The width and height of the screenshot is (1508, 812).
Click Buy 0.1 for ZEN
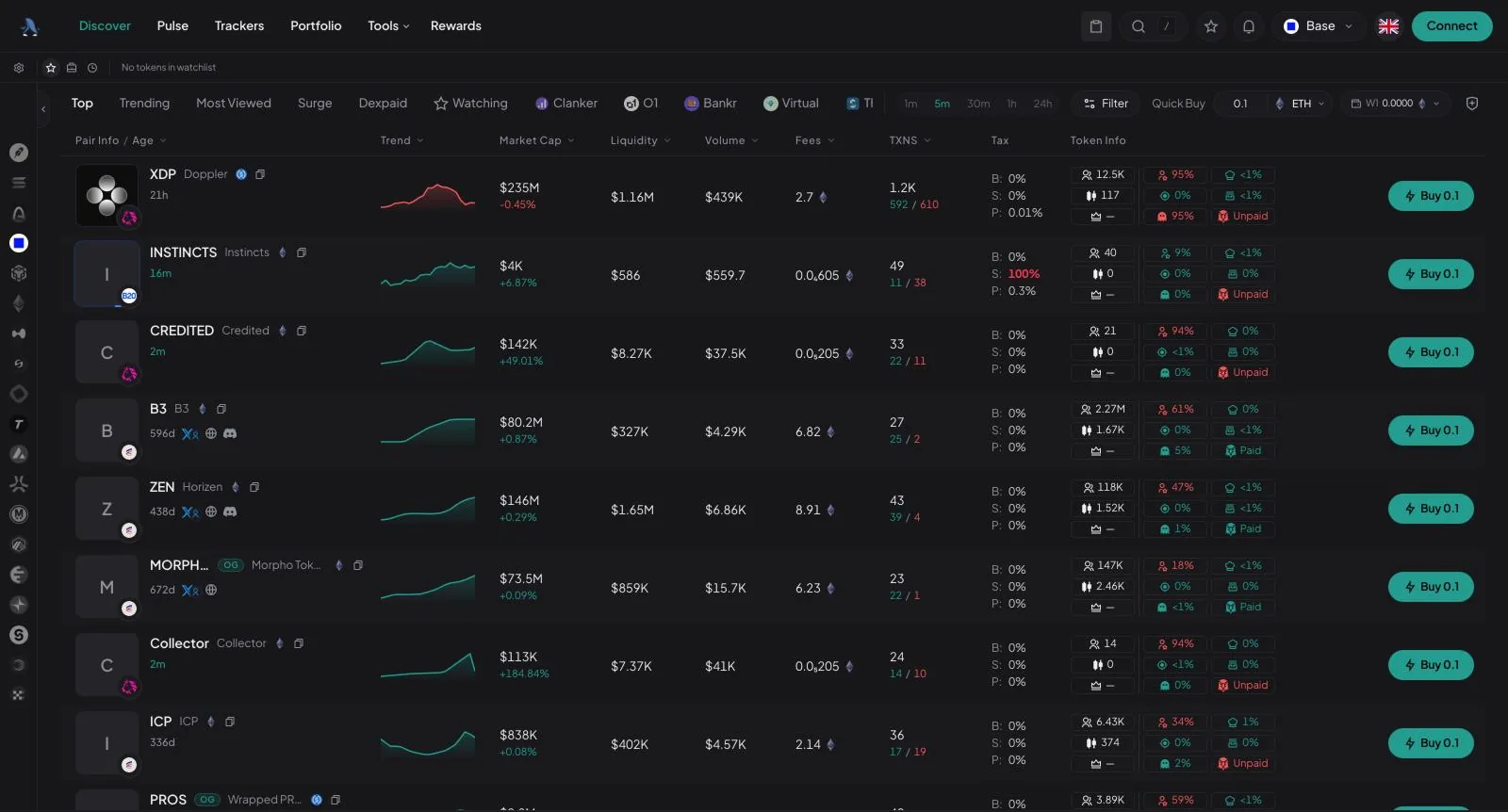(1431, 509)
